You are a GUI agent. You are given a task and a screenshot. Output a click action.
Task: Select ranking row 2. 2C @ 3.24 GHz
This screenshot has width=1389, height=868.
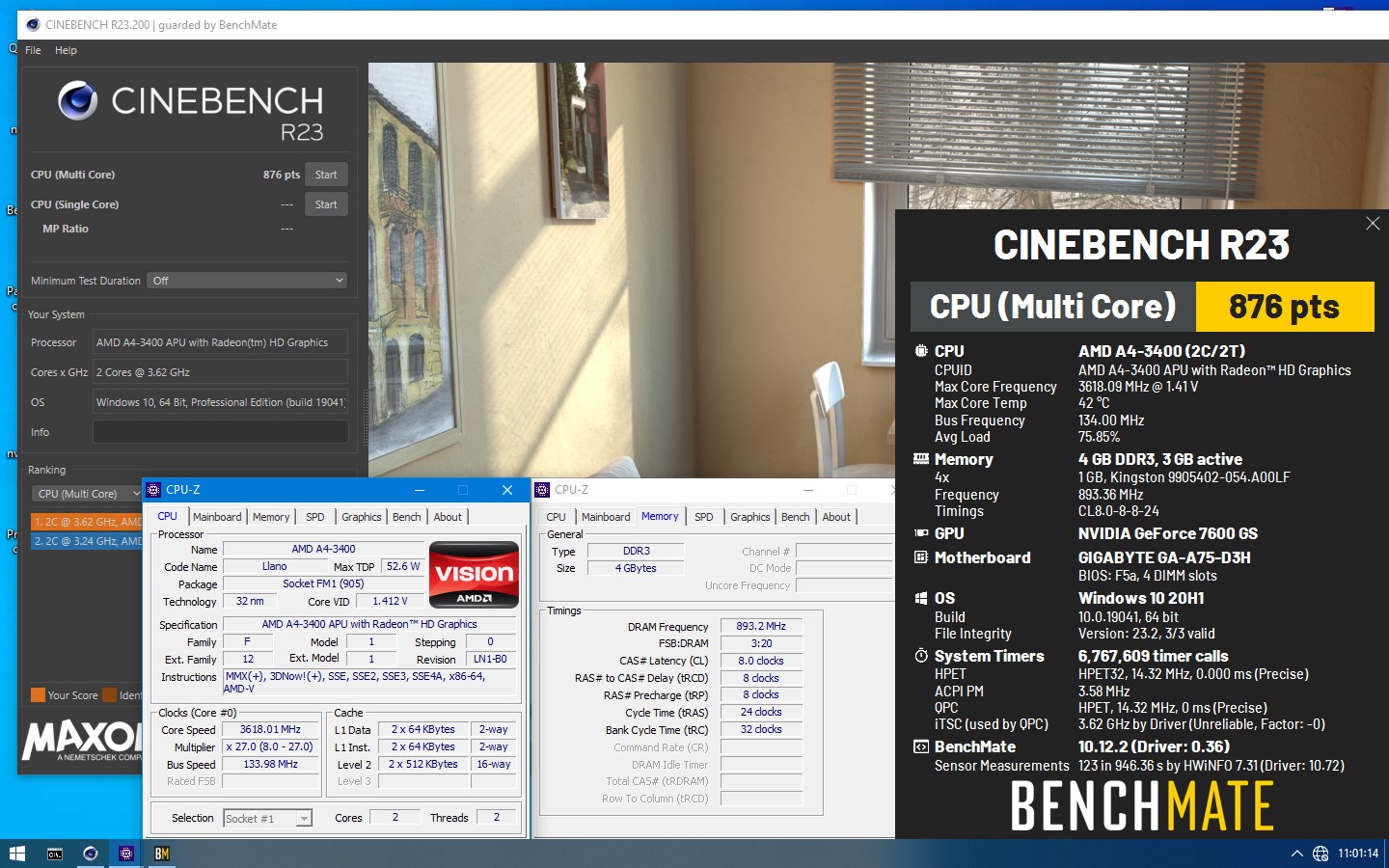tap(87, 541)
